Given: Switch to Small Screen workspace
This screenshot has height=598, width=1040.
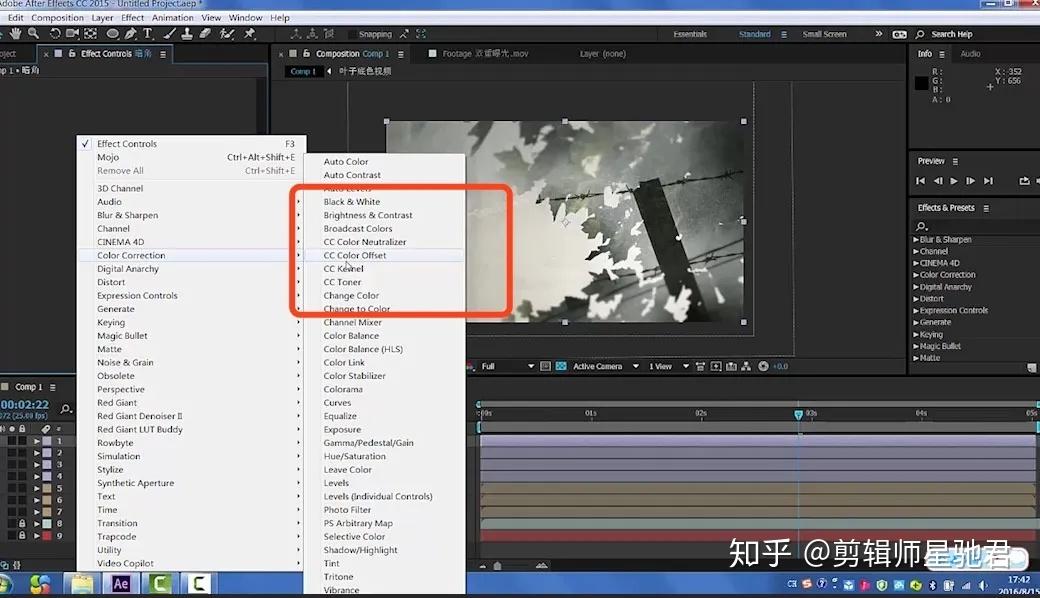Looking at the screenshot, I should tap(824, 34).
